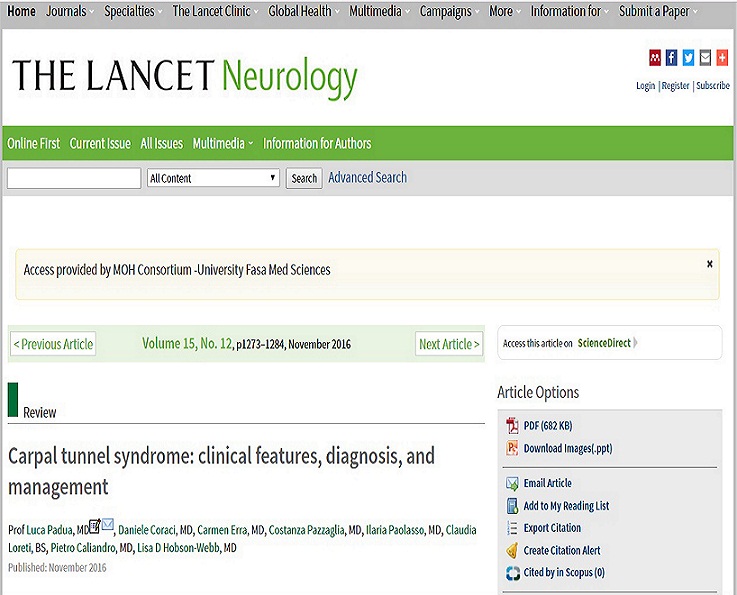737x595 pixels.
Task: Share via Mendeley icon
Action: [655, 57]
